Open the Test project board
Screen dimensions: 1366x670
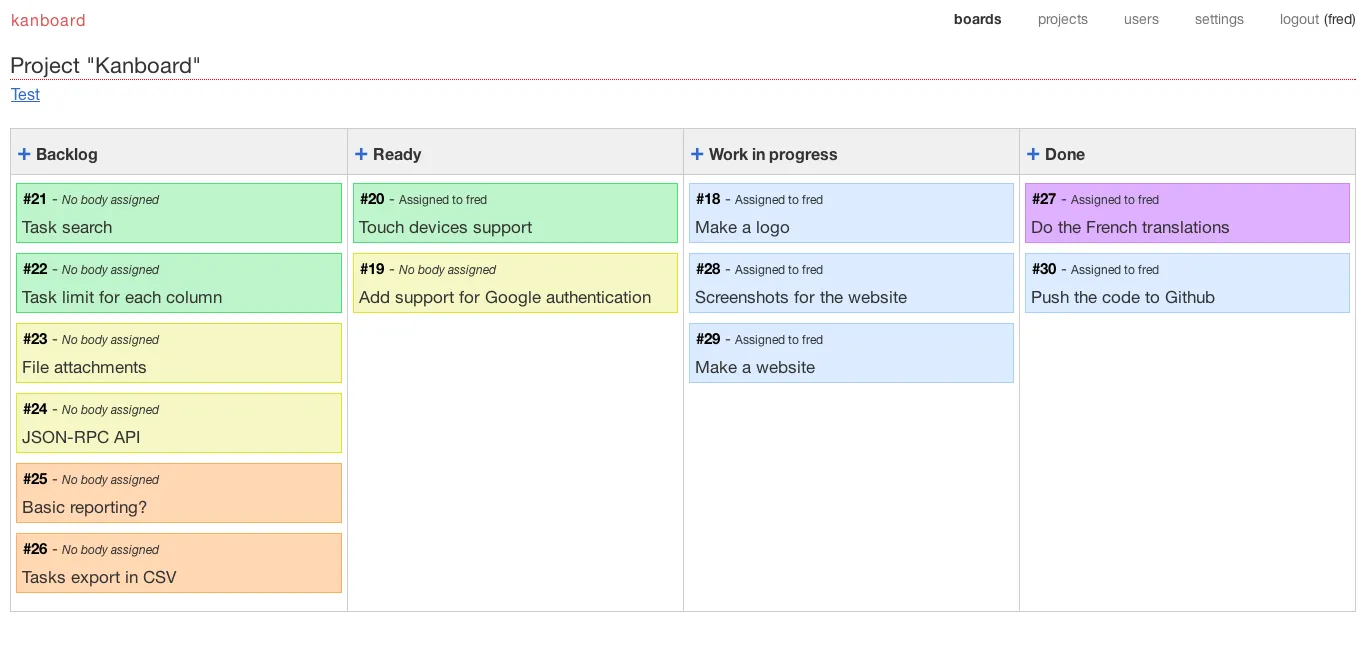point(25,94)
